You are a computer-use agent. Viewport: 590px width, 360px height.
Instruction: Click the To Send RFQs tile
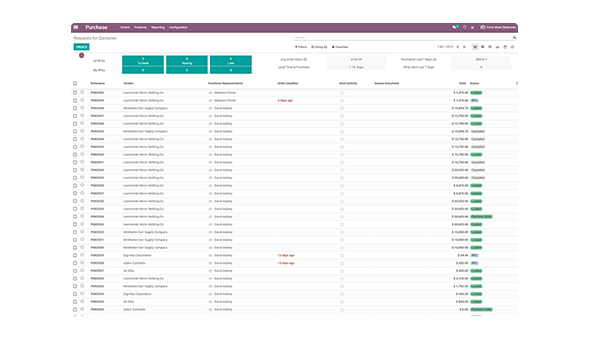pos(143,61)
